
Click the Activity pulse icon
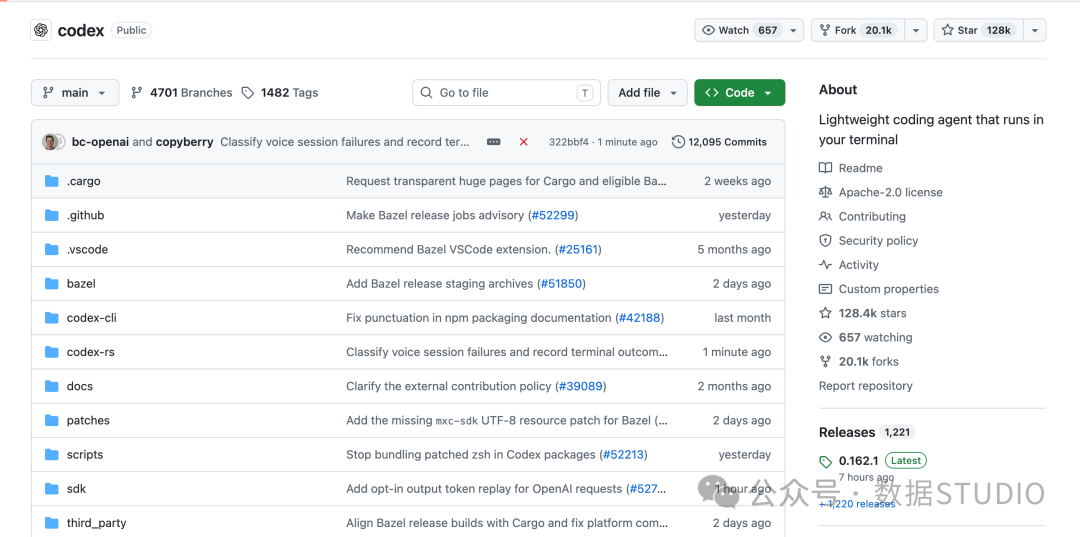(x=825, y=264)
